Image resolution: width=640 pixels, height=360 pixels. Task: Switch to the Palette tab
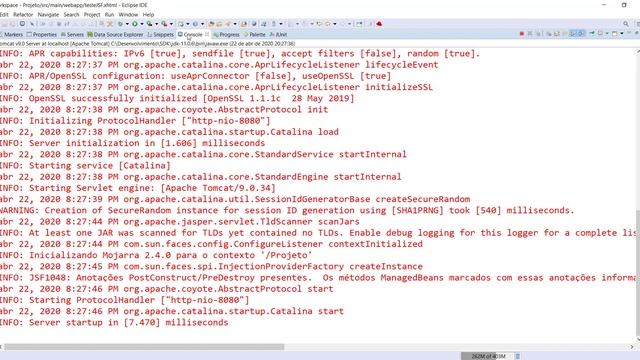(254, 35)
